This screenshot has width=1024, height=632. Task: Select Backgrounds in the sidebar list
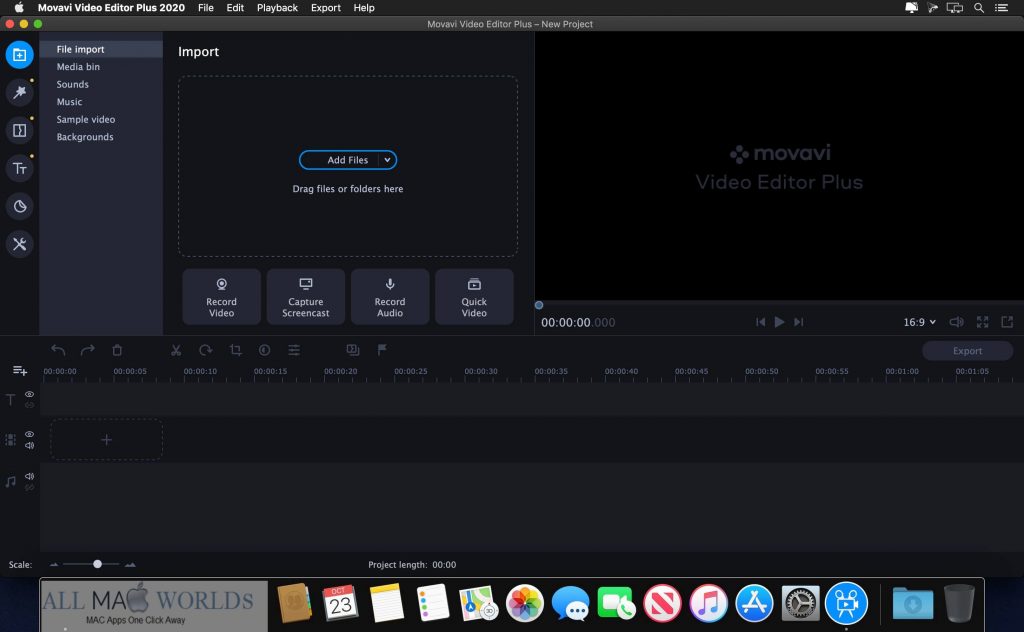click(101, 137)
